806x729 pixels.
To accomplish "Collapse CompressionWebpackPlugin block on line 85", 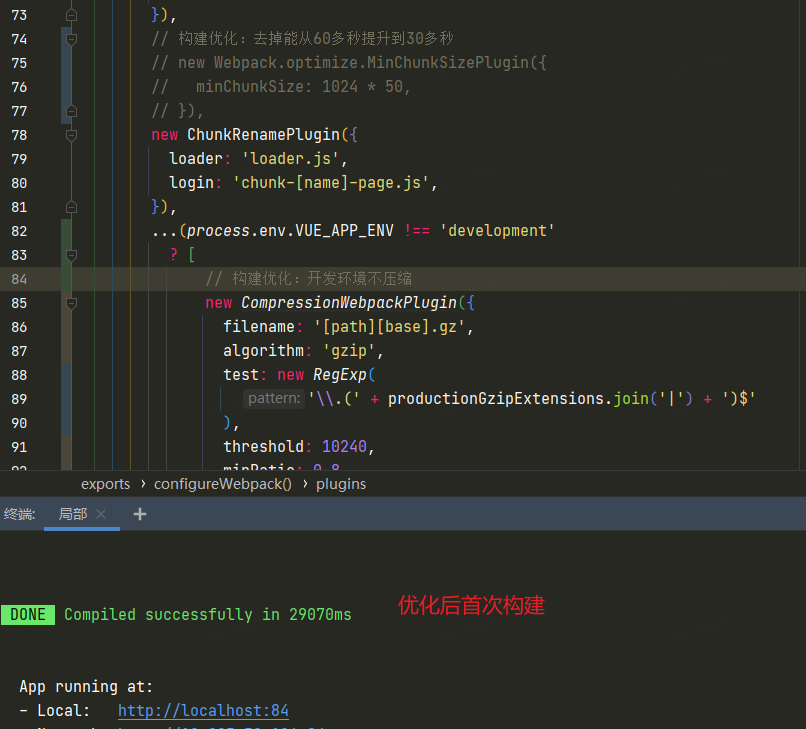I will click(x=71, y=303).
